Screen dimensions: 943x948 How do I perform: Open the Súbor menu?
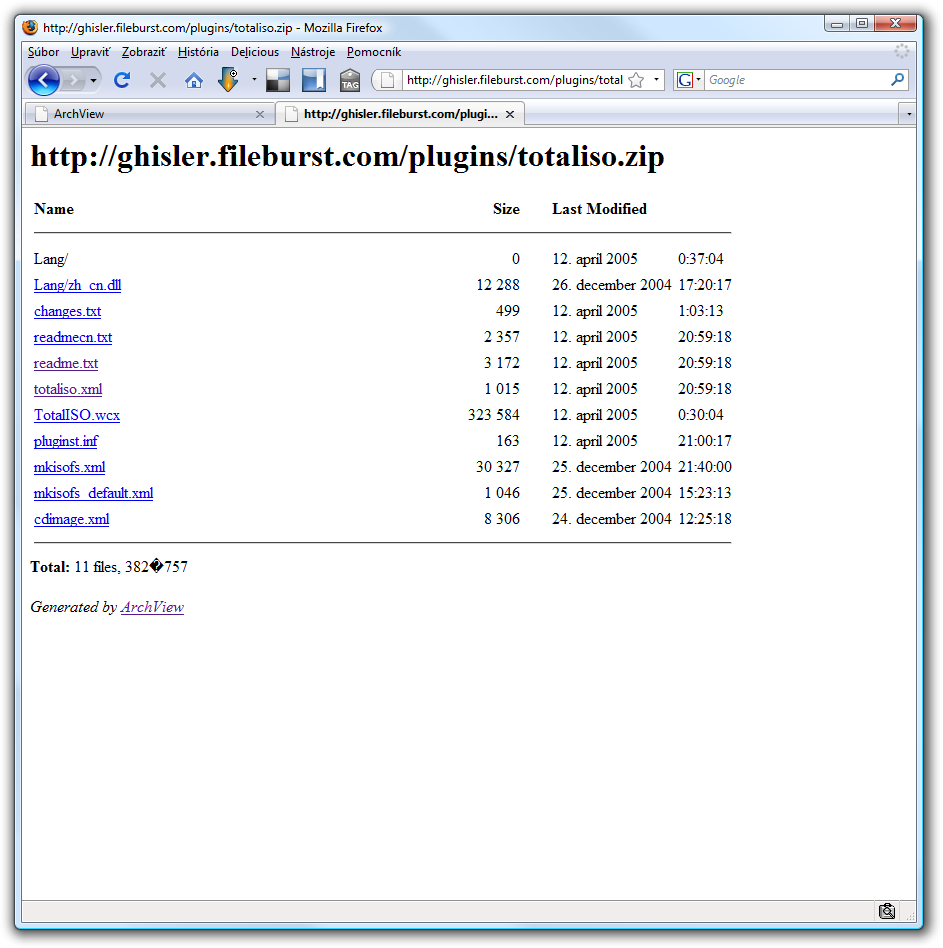44,52
